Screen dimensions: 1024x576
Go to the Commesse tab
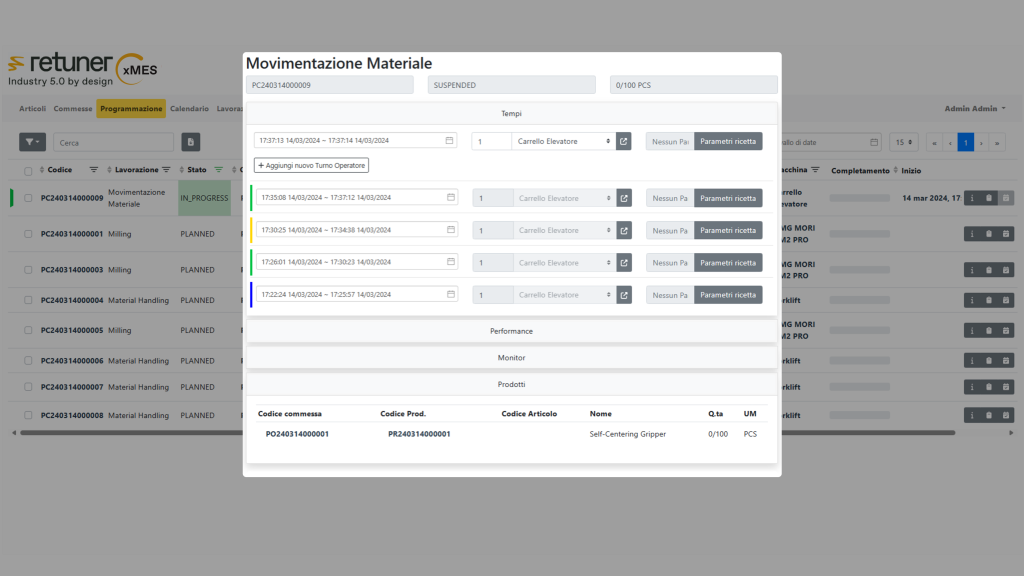coord(72,108)
